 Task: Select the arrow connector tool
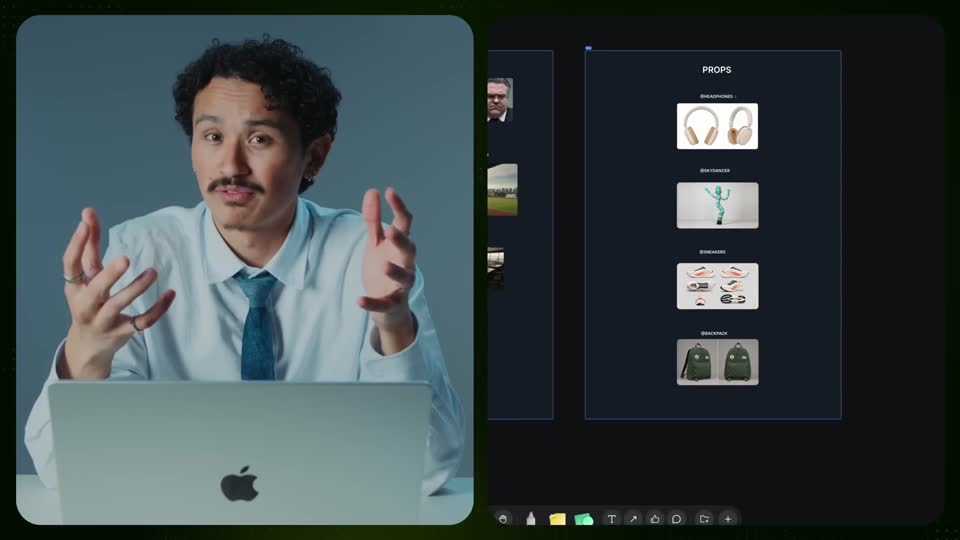(x=634, y=519)
